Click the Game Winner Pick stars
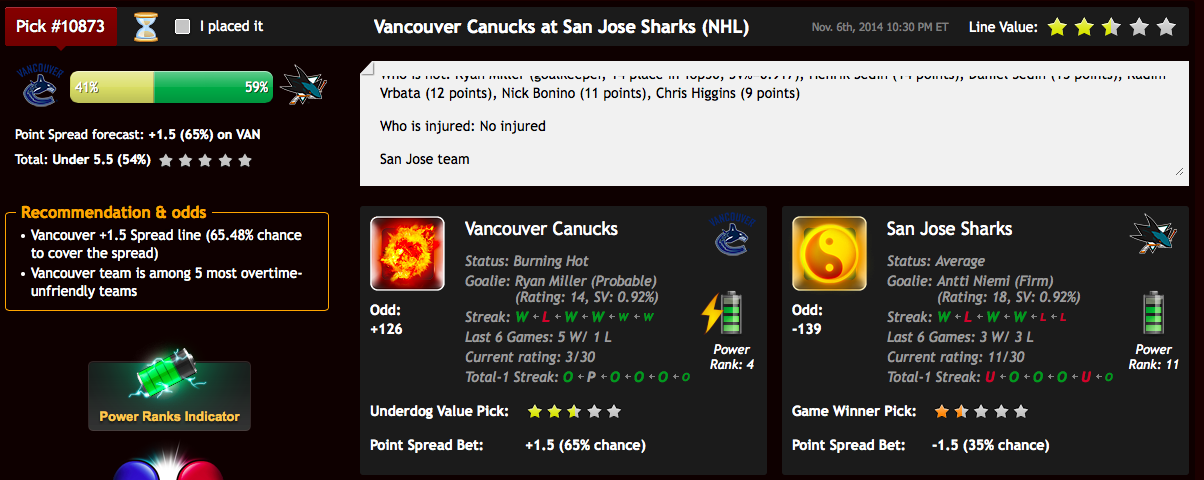The width and height of the screenshot is (1204, 480). 980,411
